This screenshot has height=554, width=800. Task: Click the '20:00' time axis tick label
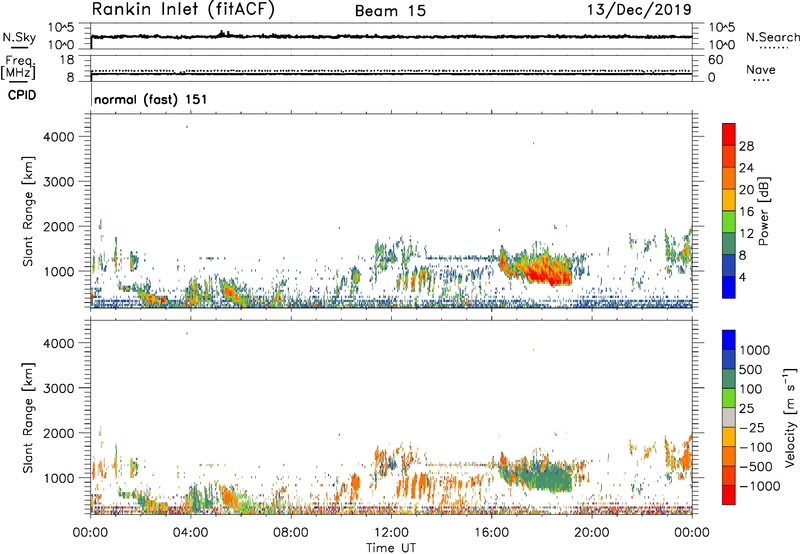click(x=591, y=533)
